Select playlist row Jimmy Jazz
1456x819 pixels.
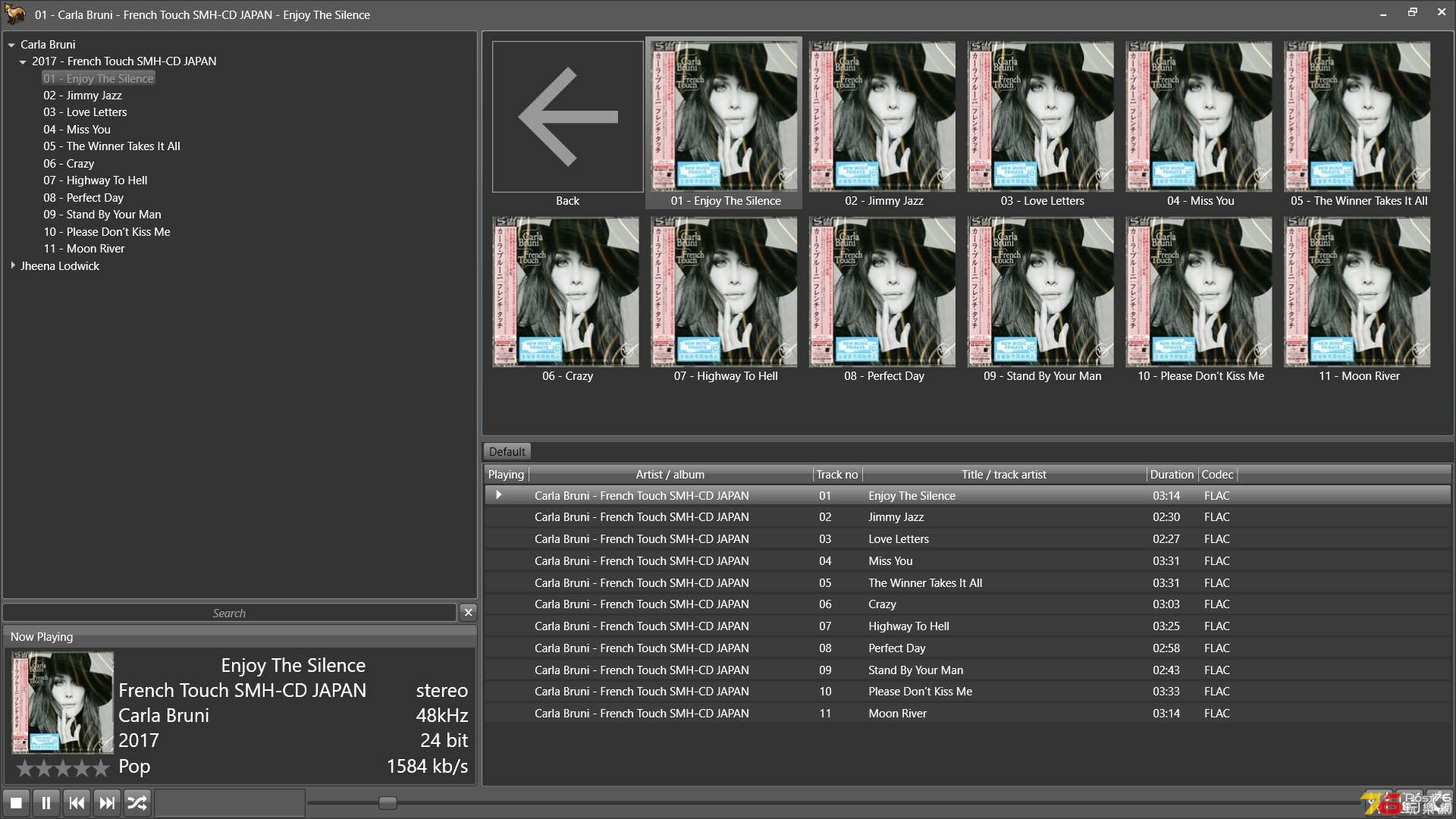point(967,517)
